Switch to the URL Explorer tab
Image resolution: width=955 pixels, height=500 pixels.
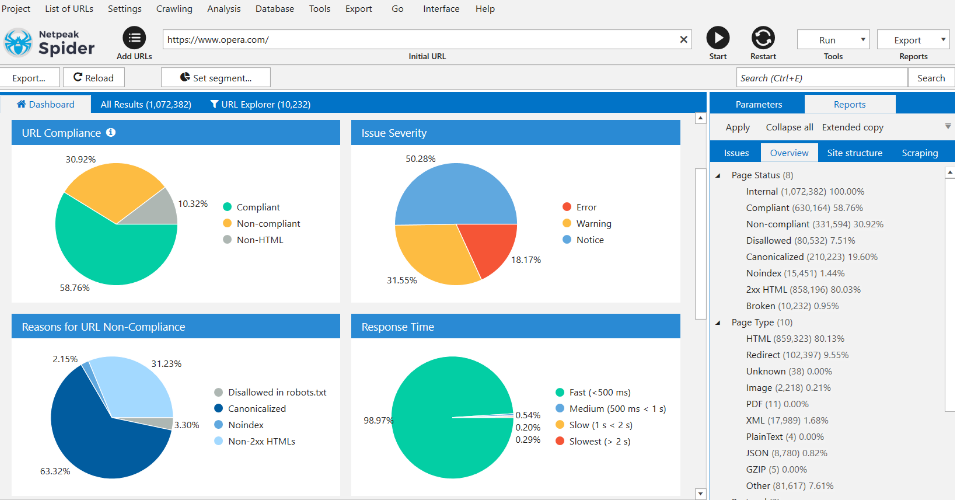260,104
